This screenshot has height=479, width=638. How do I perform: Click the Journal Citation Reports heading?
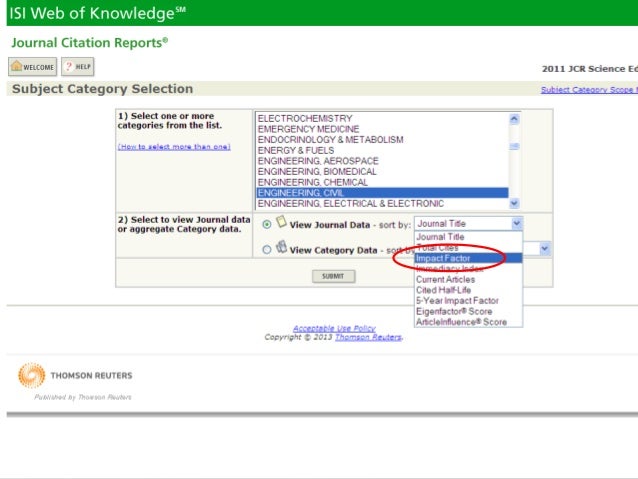tap(90, 43)
